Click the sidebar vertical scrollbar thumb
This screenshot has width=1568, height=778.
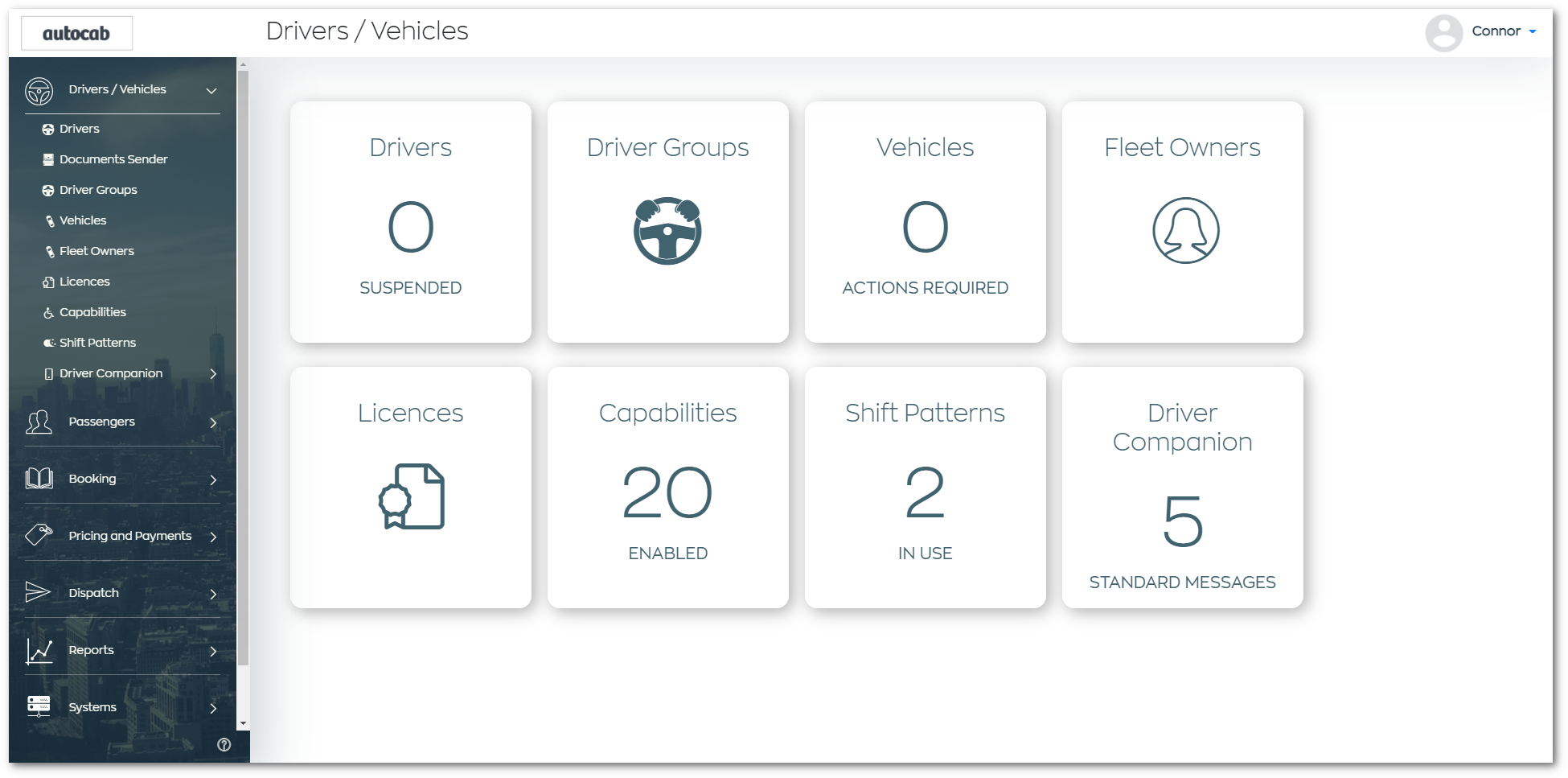point(243,368)
